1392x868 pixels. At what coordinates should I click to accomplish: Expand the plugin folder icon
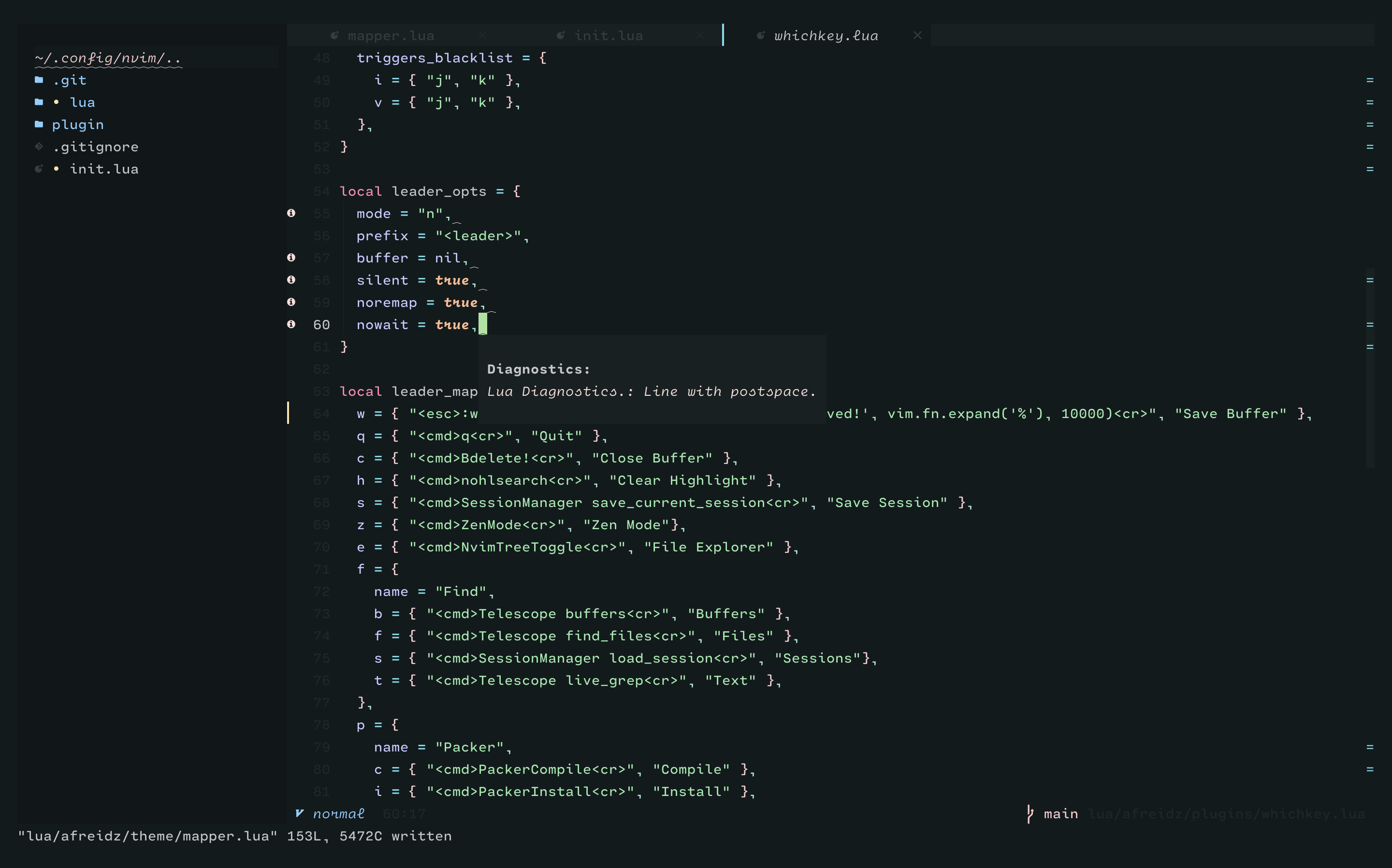point(39,124)
